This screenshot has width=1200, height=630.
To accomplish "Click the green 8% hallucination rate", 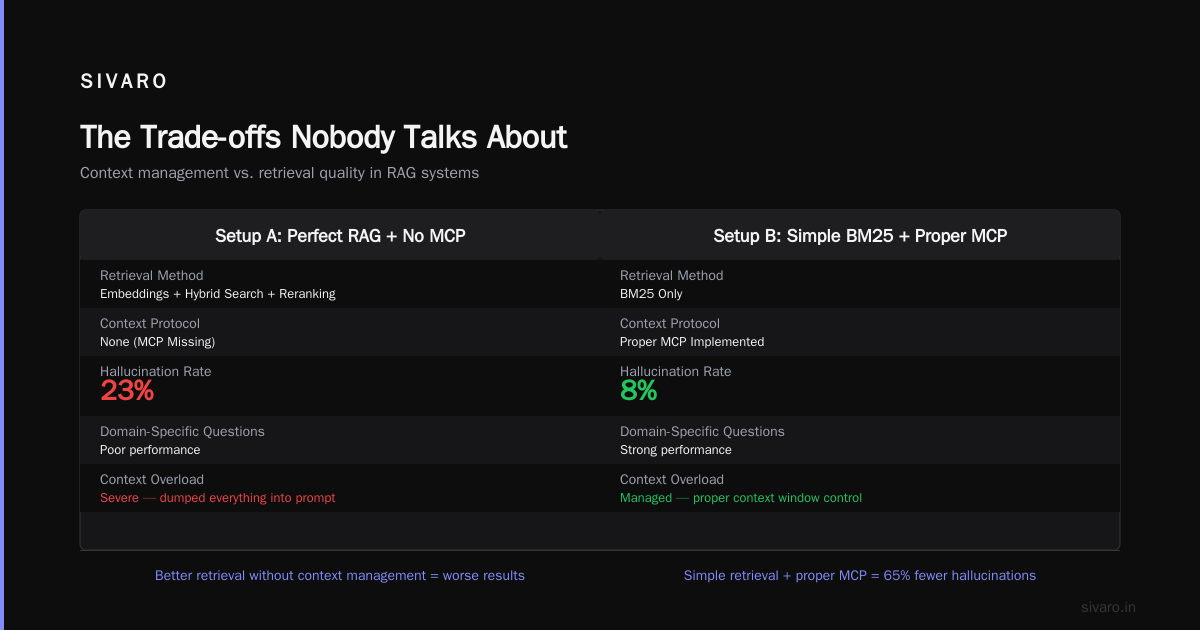I will [639, 391].
